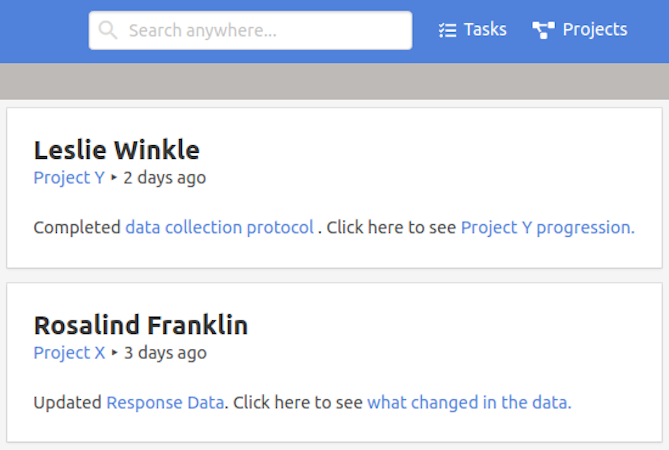Screen dimensions: 669x450
Task: Click the magnifying glass search icon
Action: point(108,30)
